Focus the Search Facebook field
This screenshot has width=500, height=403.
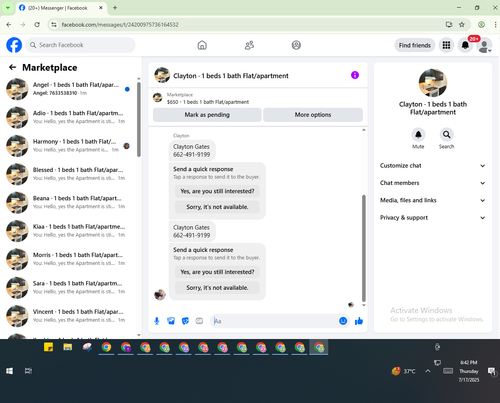coord(81,45)
